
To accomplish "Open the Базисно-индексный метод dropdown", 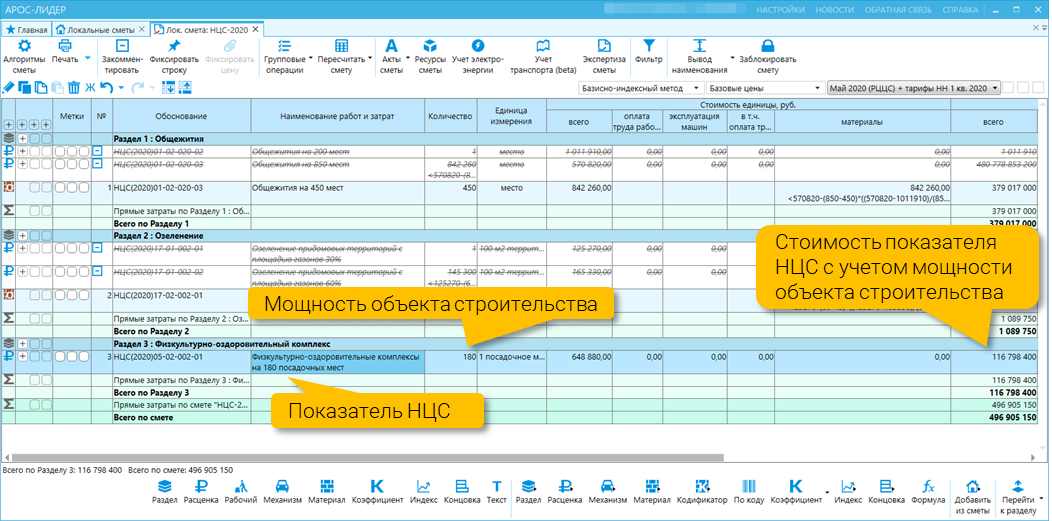I will click(641, 88).
